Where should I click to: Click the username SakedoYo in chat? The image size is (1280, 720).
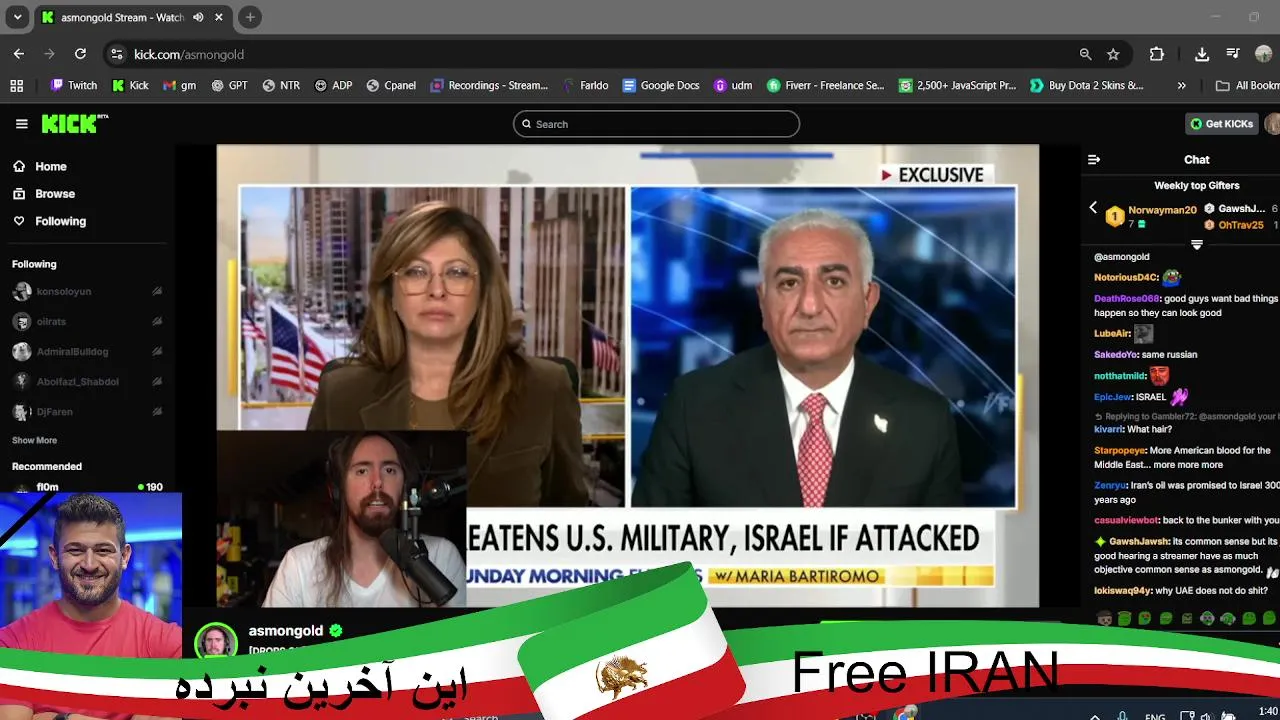[1116, 355]
